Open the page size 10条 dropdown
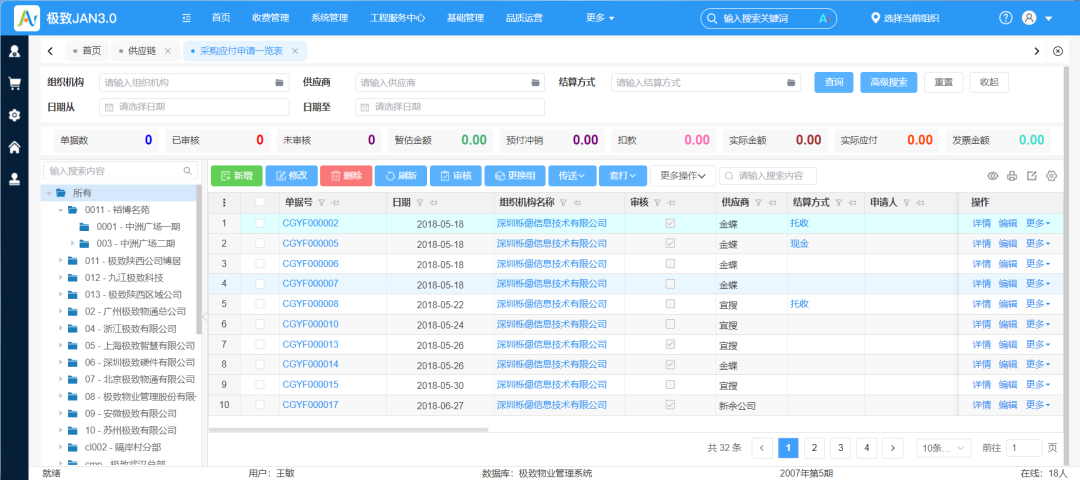 [x=944, y=448]
